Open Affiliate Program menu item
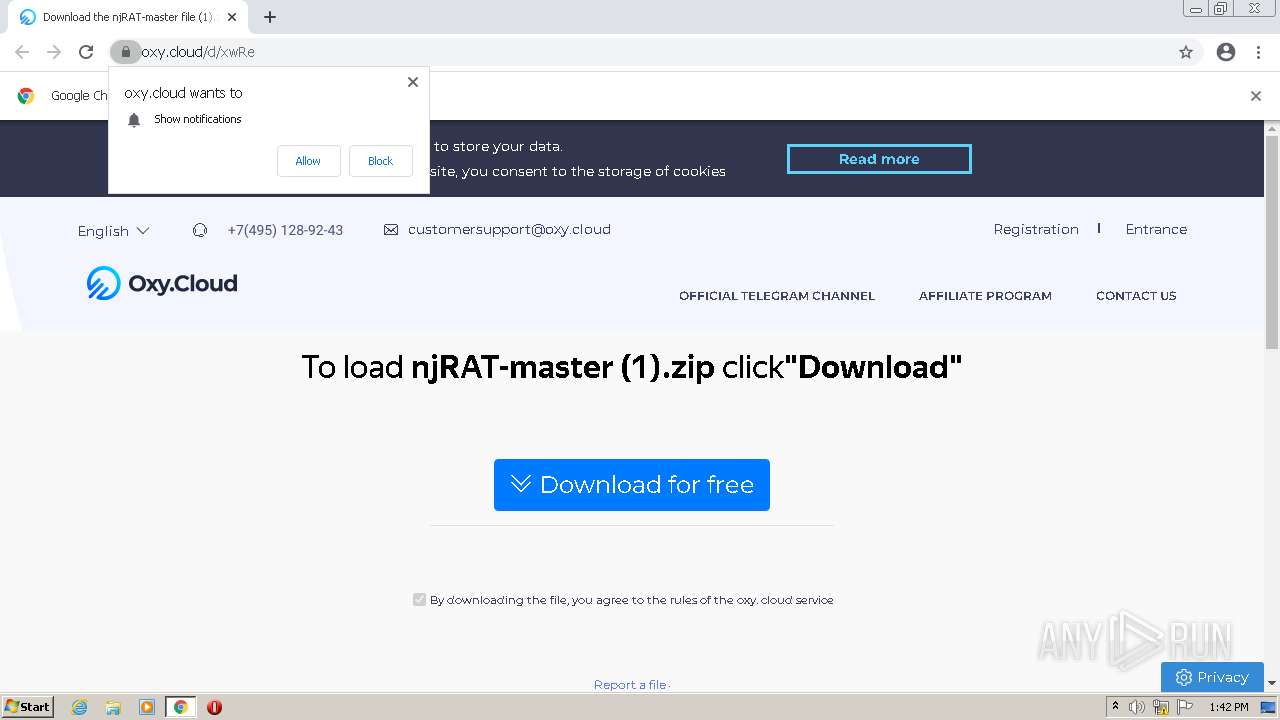 point(985,296)
